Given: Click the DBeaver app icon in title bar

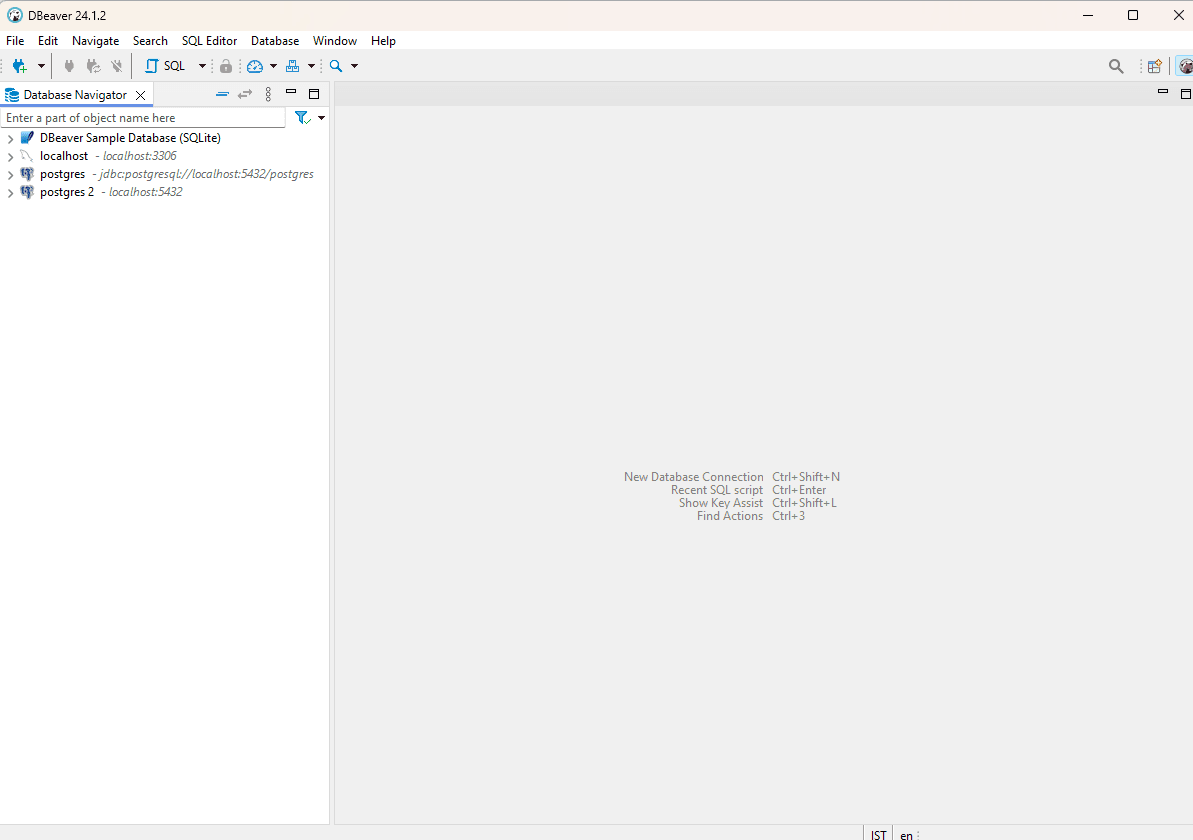Looking at the screenshot, I should coord(14,15).
